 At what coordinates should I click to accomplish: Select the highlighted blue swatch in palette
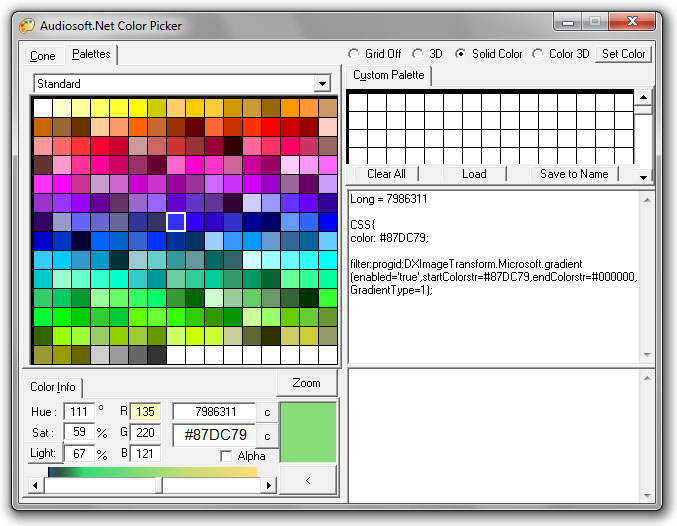coord(176,222)
